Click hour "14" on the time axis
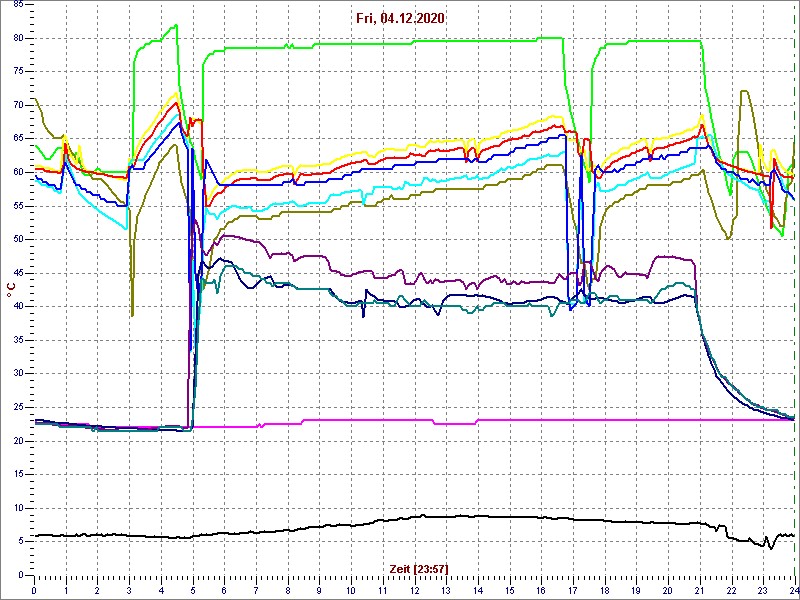 tap(478, 590)
